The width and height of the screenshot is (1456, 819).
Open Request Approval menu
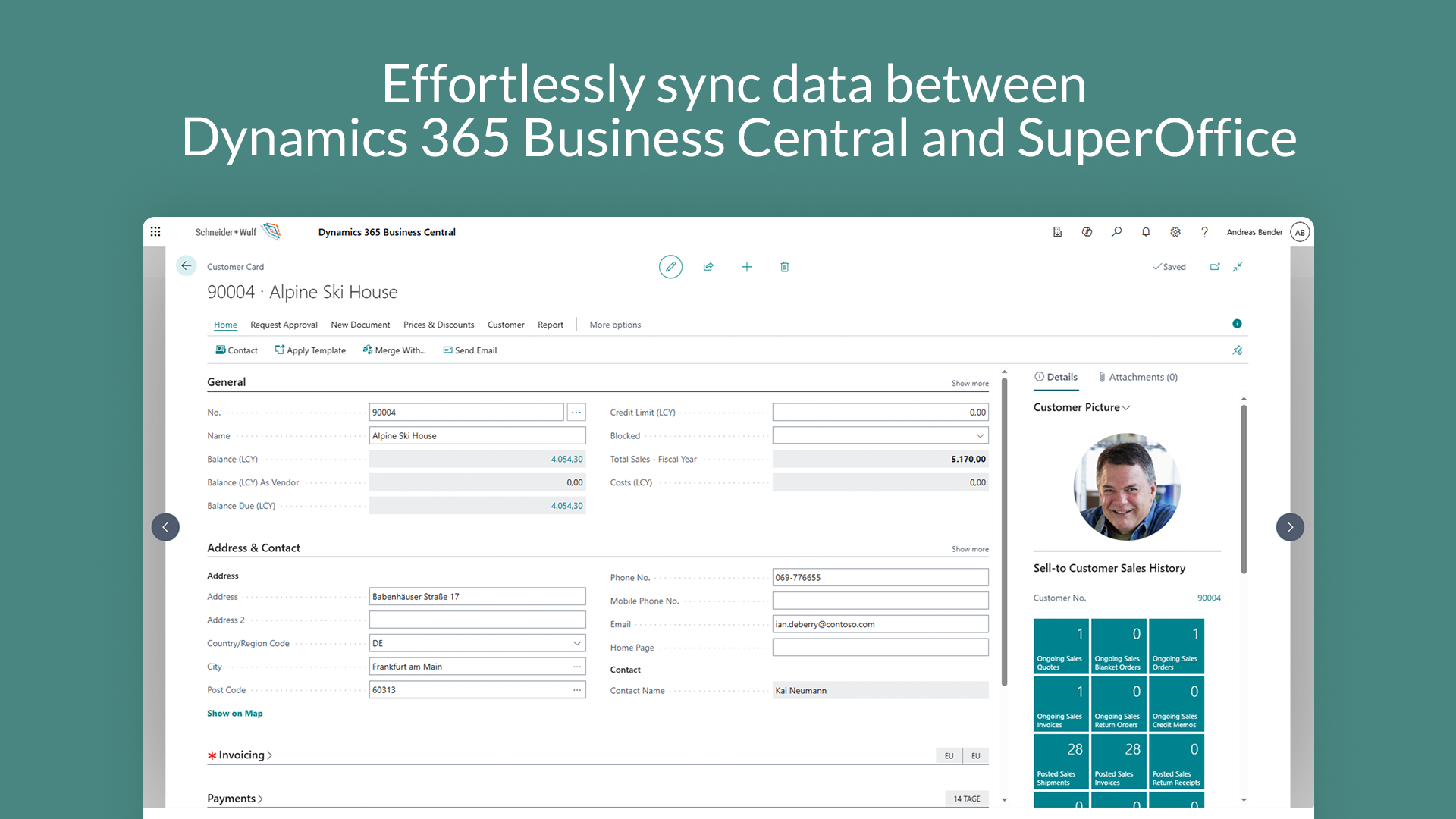click(284, 325)
